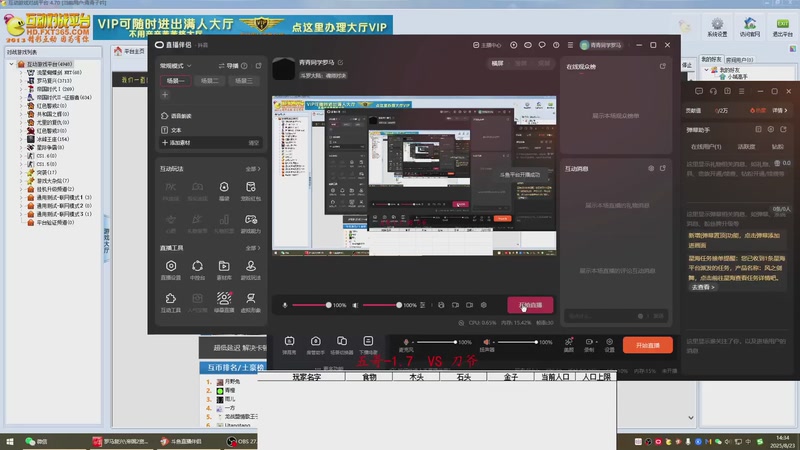Collapse the 互动游戏平台 tree root
The image size is (800, 450).
point(11,64)
